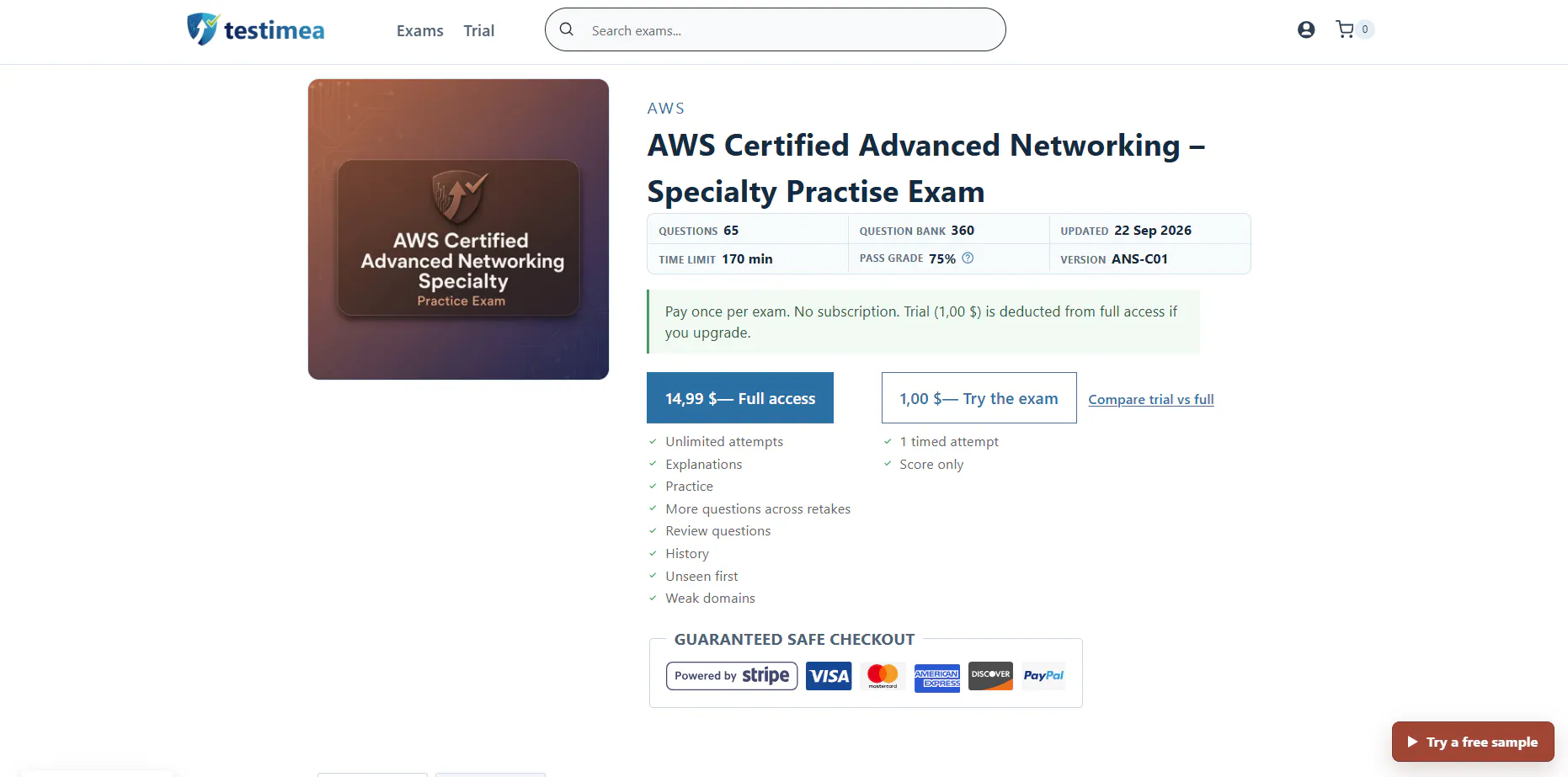Click the exam cover thumbnail image
The height and width of the screenshot is (777, 1568).
tap(458, 229)
